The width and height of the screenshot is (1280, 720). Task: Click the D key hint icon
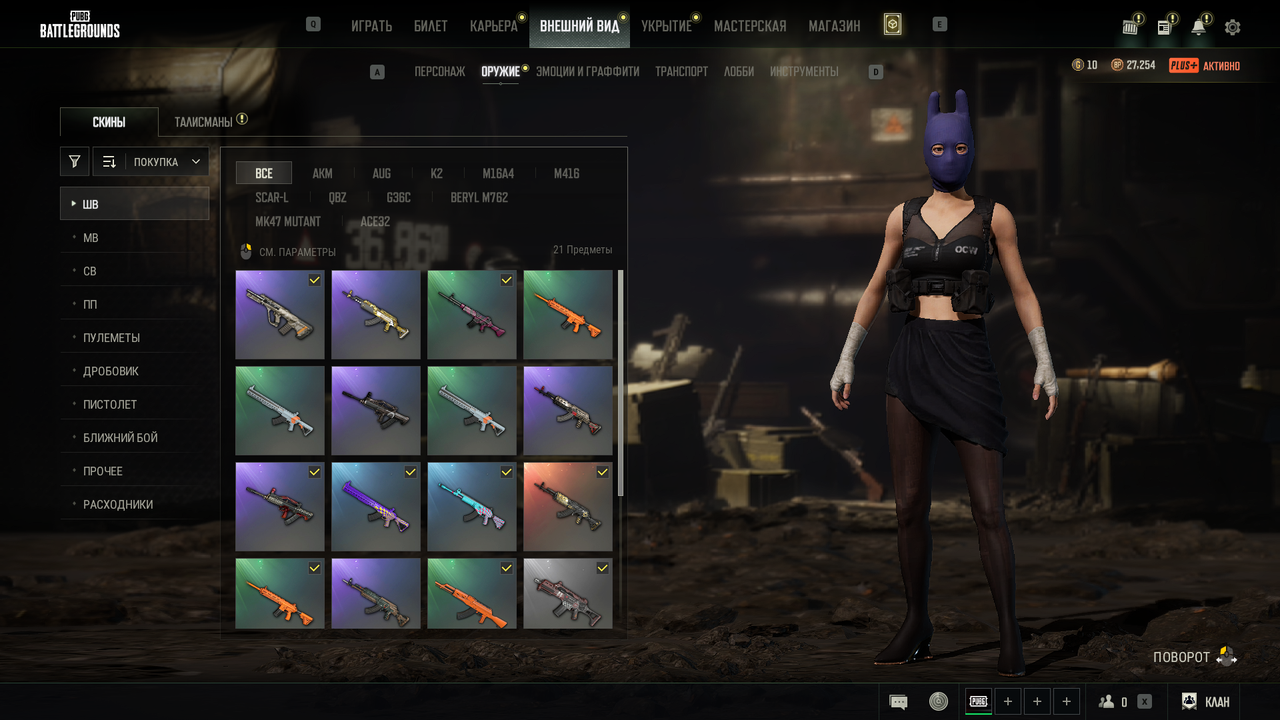[876, 72]
